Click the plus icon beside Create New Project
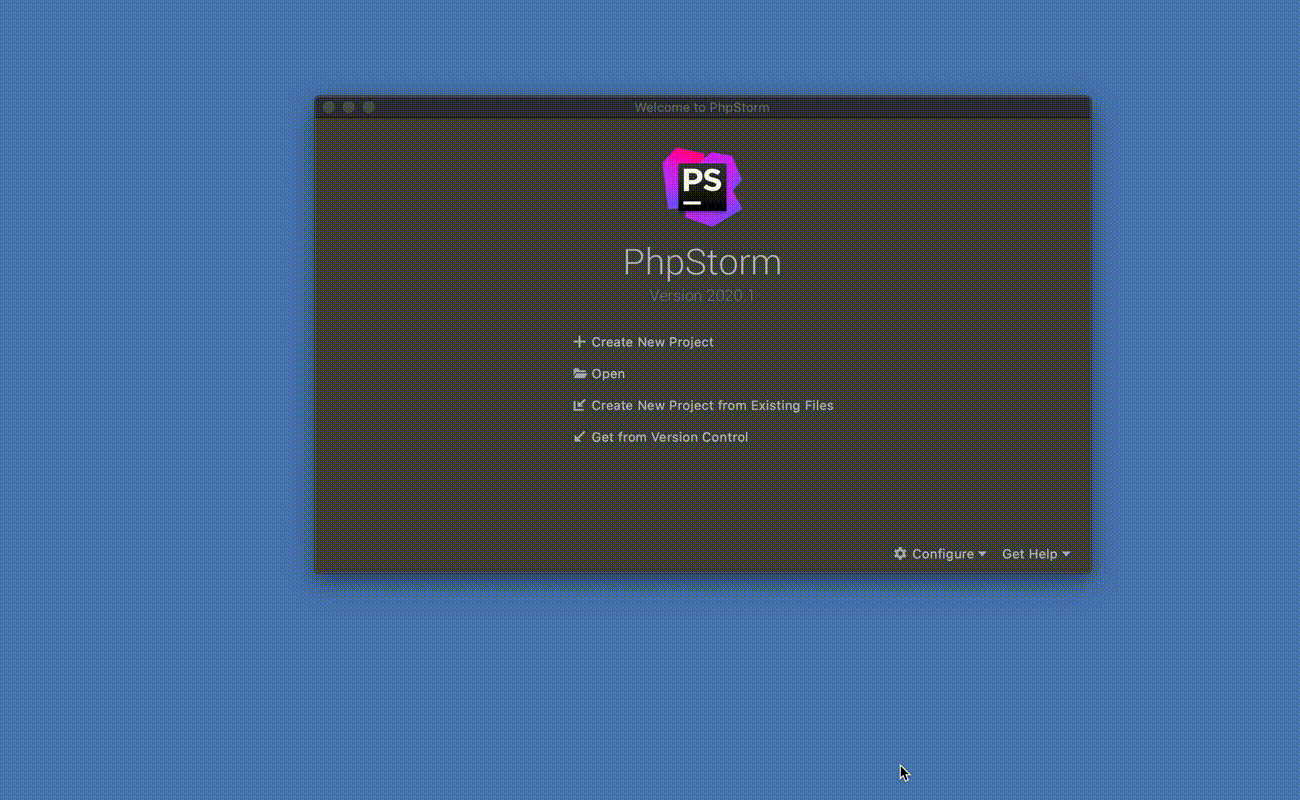The image size is (1300, 800). coord(579,342)
